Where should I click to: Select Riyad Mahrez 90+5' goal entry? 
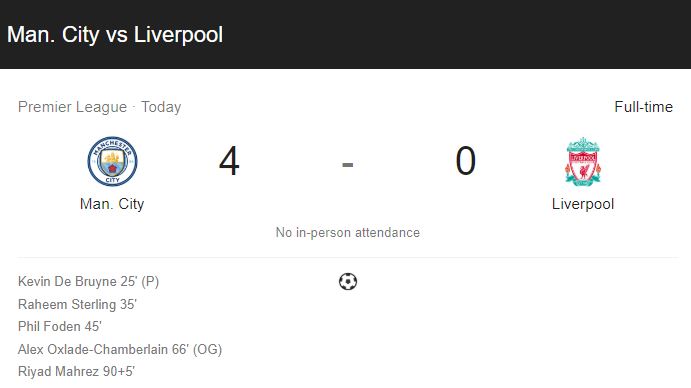point(76,371)
